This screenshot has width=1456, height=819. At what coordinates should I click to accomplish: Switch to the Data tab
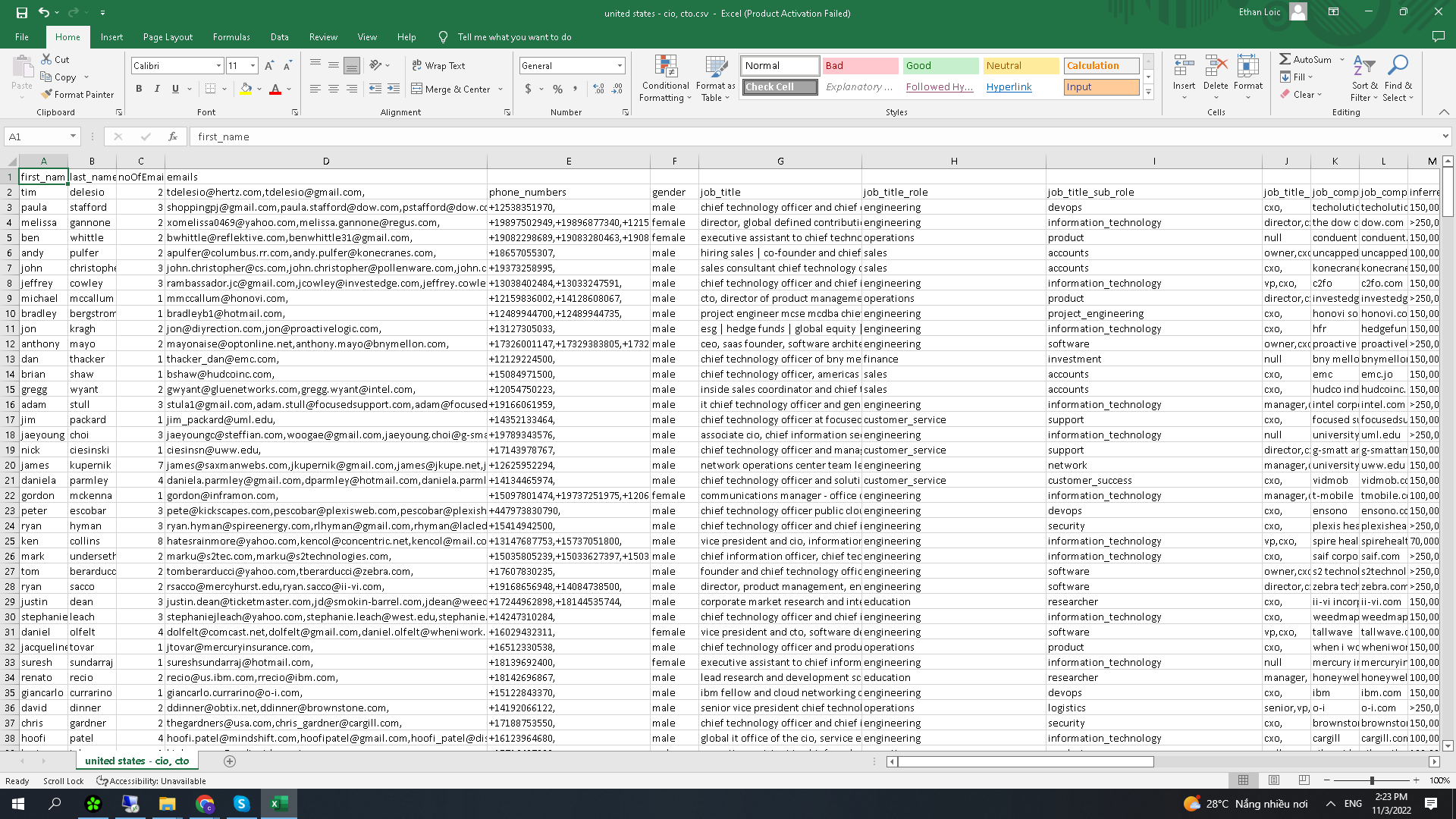click(x=279, y=37)
